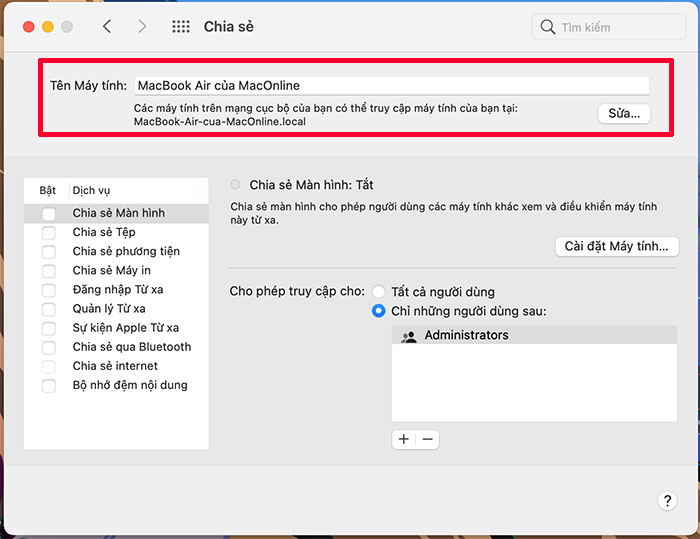
Task: Open the show-all preferences grid icon
Action: tap(181, 26)
